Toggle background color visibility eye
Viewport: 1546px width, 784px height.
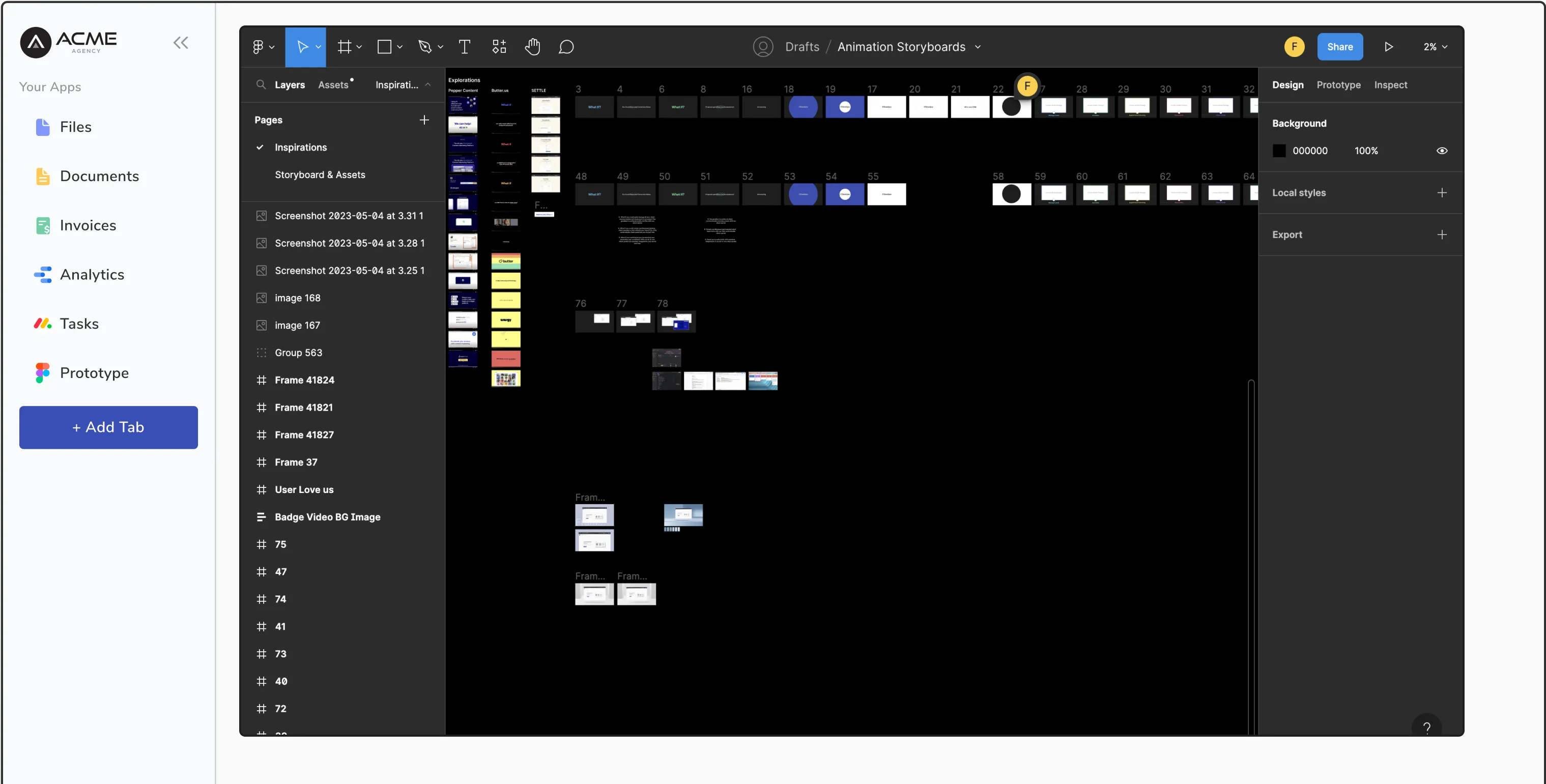(1442, 151)
